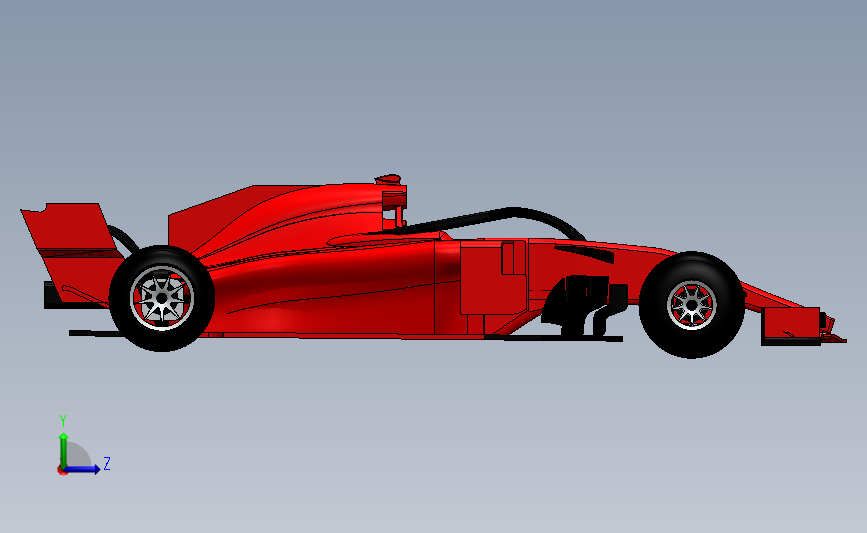The height and width of the screenshot is (533, 867).
Task: Select the red nose cone ahead of front wheel
Action: [x=774, y=297]
